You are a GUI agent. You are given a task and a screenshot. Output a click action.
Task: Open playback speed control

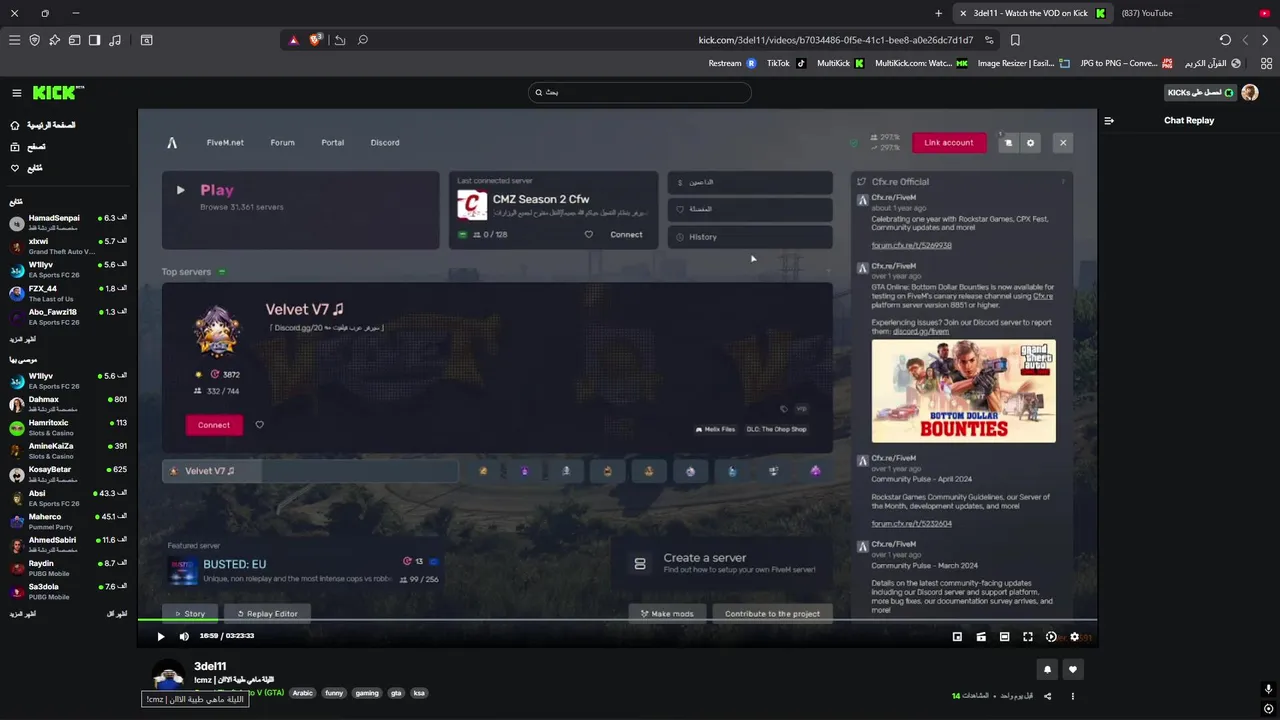[x=1051, y=636]
